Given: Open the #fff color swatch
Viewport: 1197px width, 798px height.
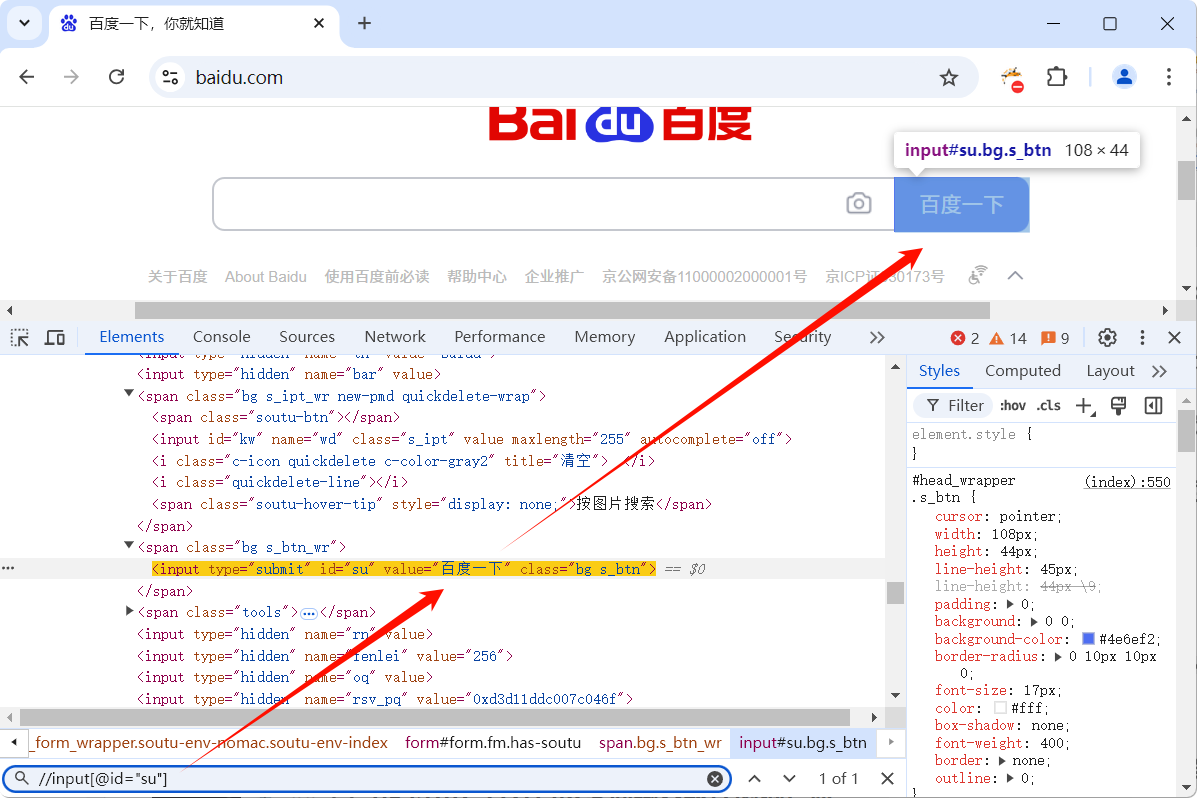Looking at the screenshot, I should pyautogui.click(x=1000, y=708).
